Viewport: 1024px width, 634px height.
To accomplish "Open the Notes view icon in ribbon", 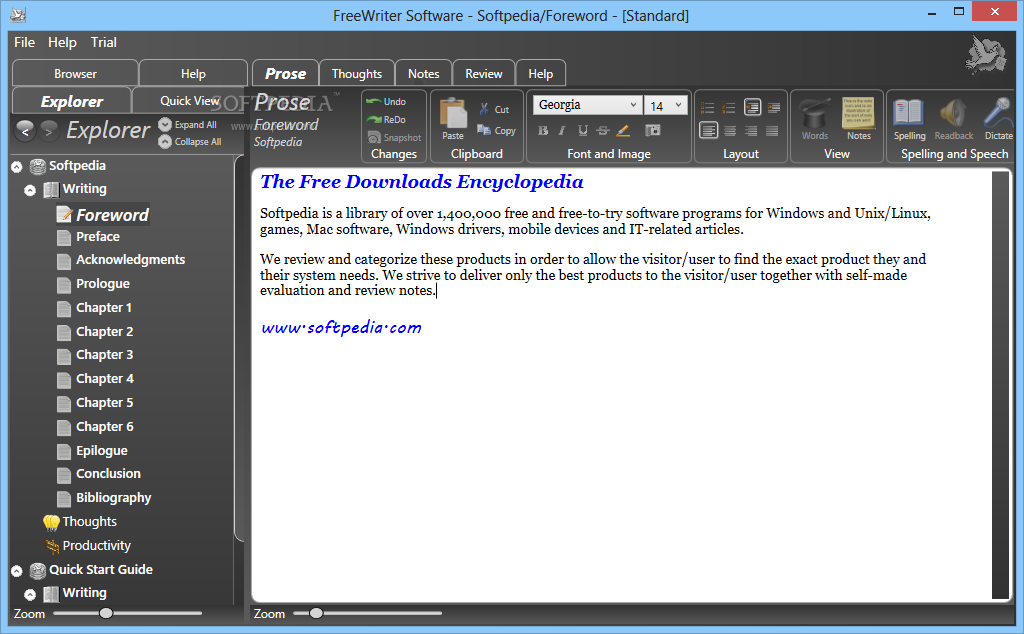I will (859, 119).
